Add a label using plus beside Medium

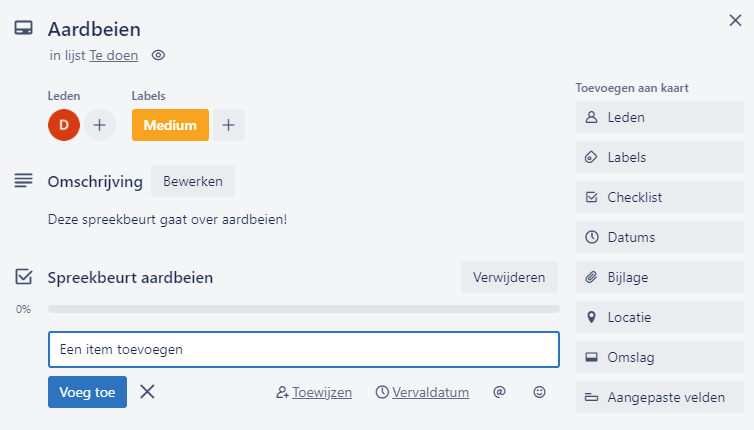229,125
